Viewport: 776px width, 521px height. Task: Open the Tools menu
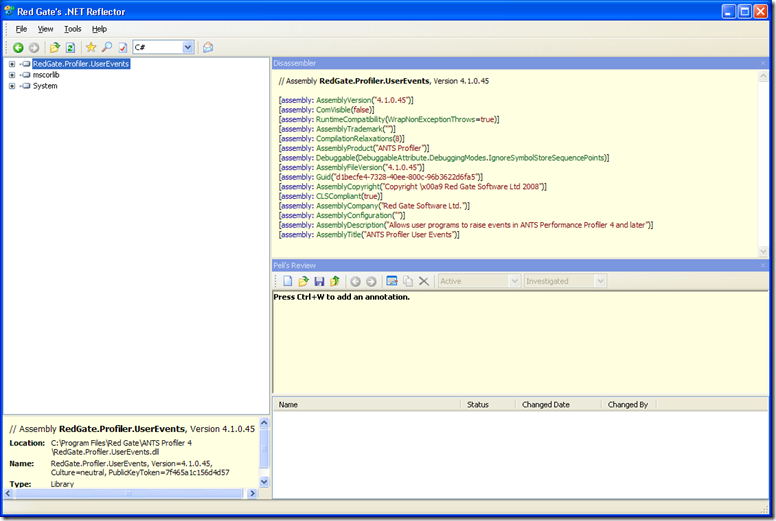tap(73, 29)
